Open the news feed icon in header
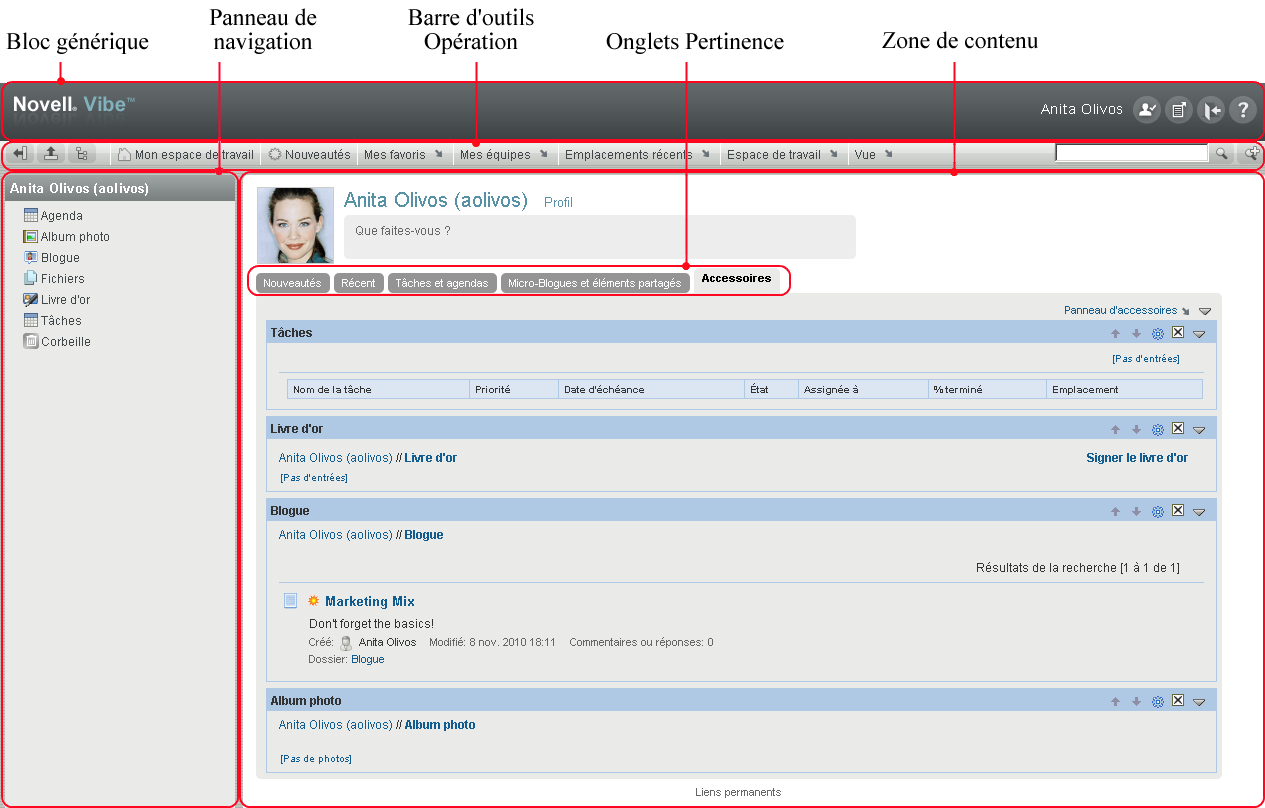 click(1179, 110)
